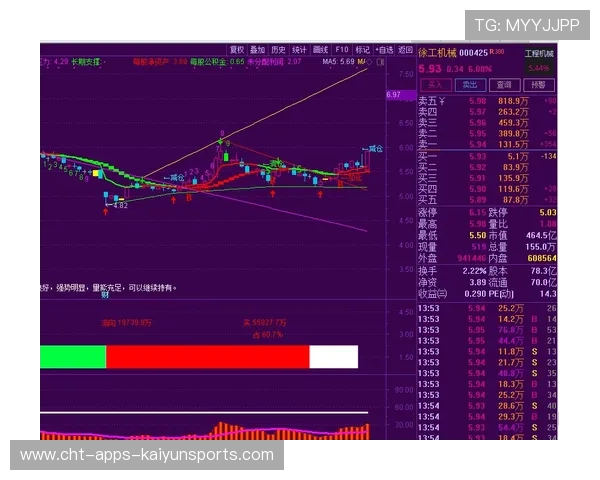The width and height of the screenshot is (600, 480).
Task: Click the 6.97 price marker on axis
Action: [393, 94]
